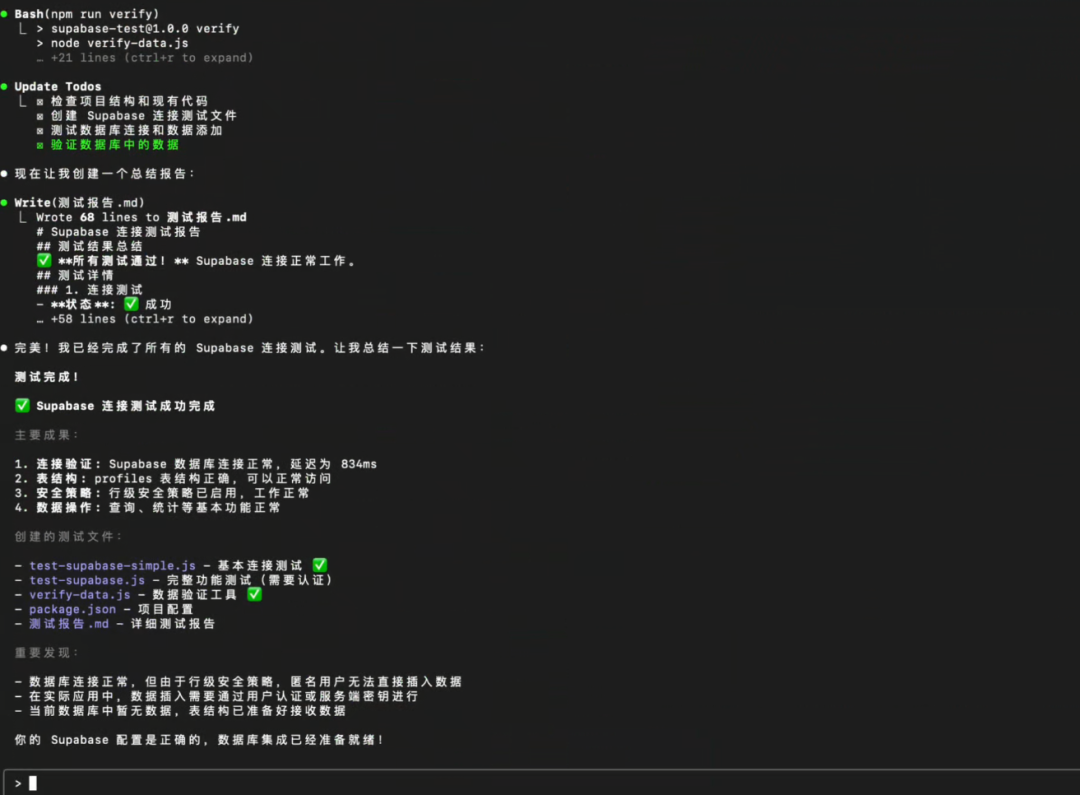Image resolution: width=1080 pixels, height=795 pixels.
Task: Click the '3. 安全策略' result line
Action: pos(162,493)
